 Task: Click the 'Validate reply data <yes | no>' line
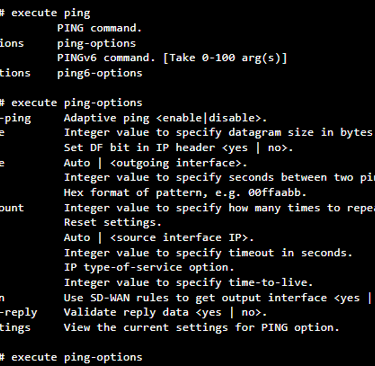[x=165, y=313]
